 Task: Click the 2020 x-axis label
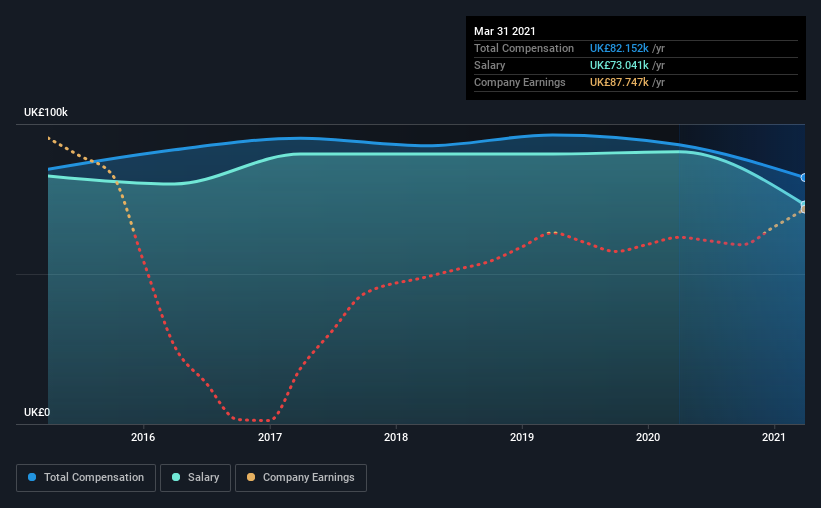click(x=648, y=437)
